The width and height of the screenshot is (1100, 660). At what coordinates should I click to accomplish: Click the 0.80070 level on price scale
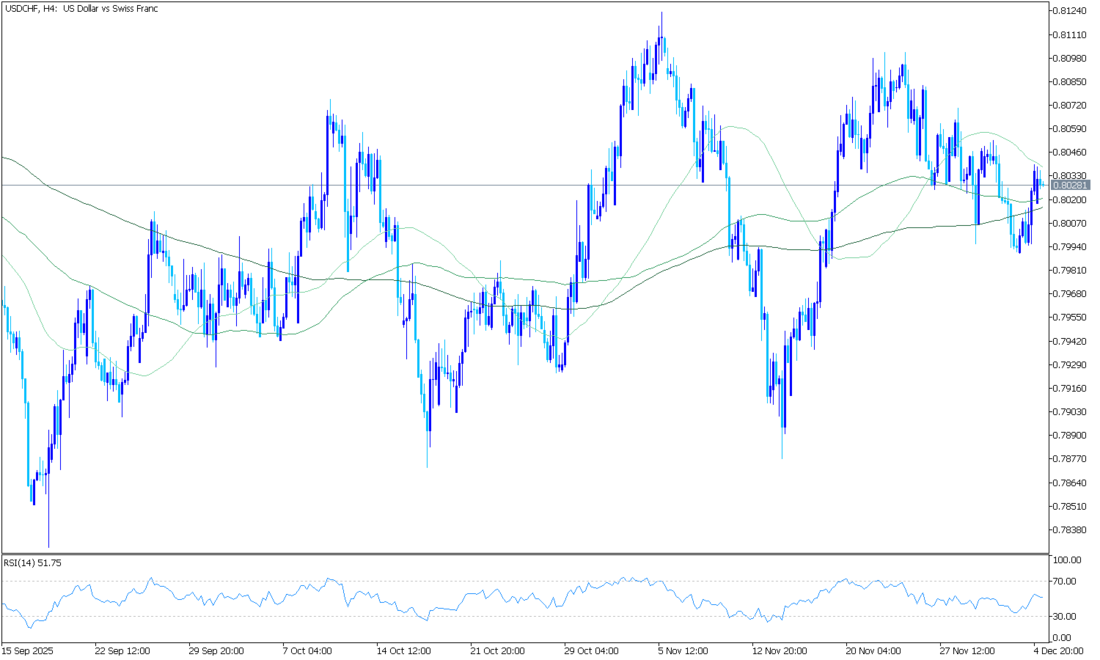pos(1069,223)
